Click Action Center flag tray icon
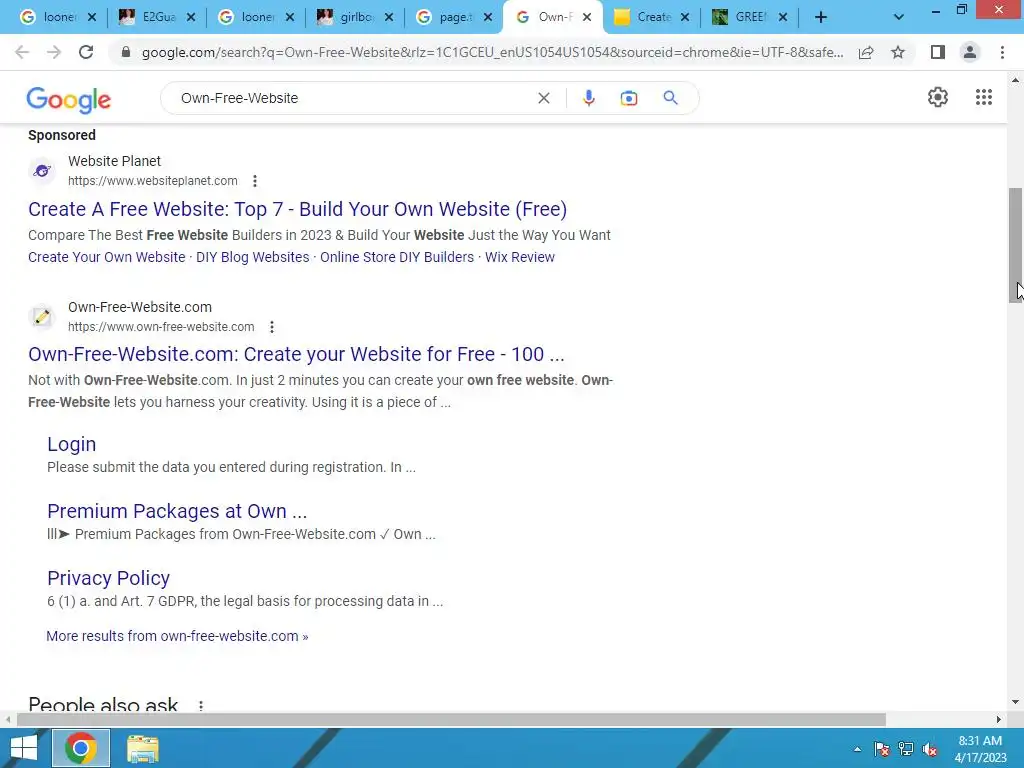Screen dimensions: 1024x768 coord(882,749)
